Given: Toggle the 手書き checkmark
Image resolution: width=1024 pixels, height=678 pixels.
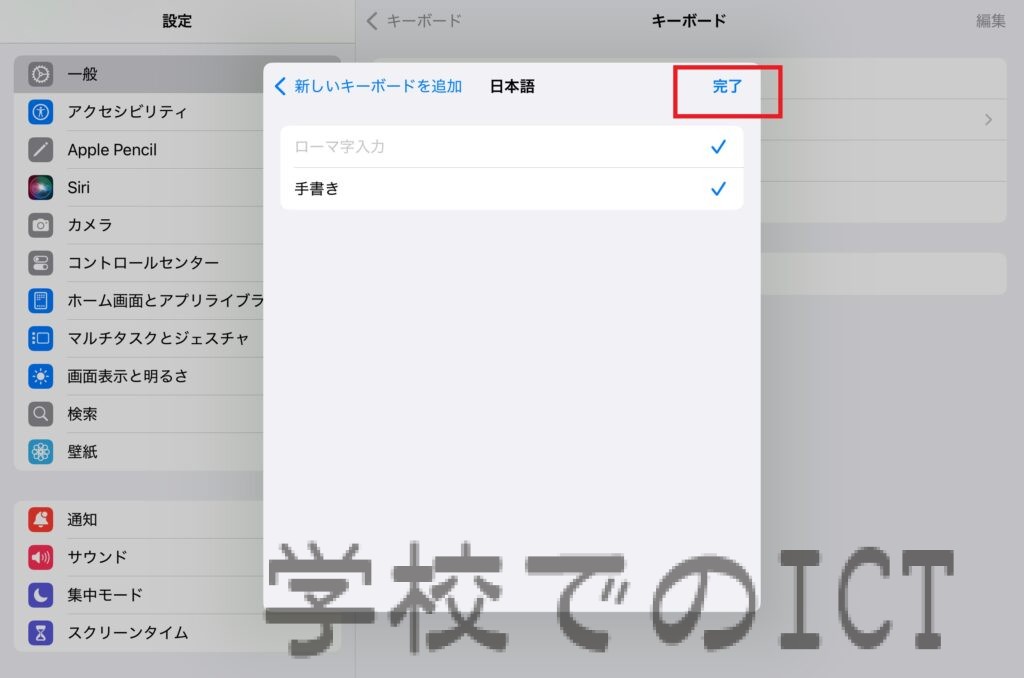Looking at the screenshot, I should tap(718, 189).
